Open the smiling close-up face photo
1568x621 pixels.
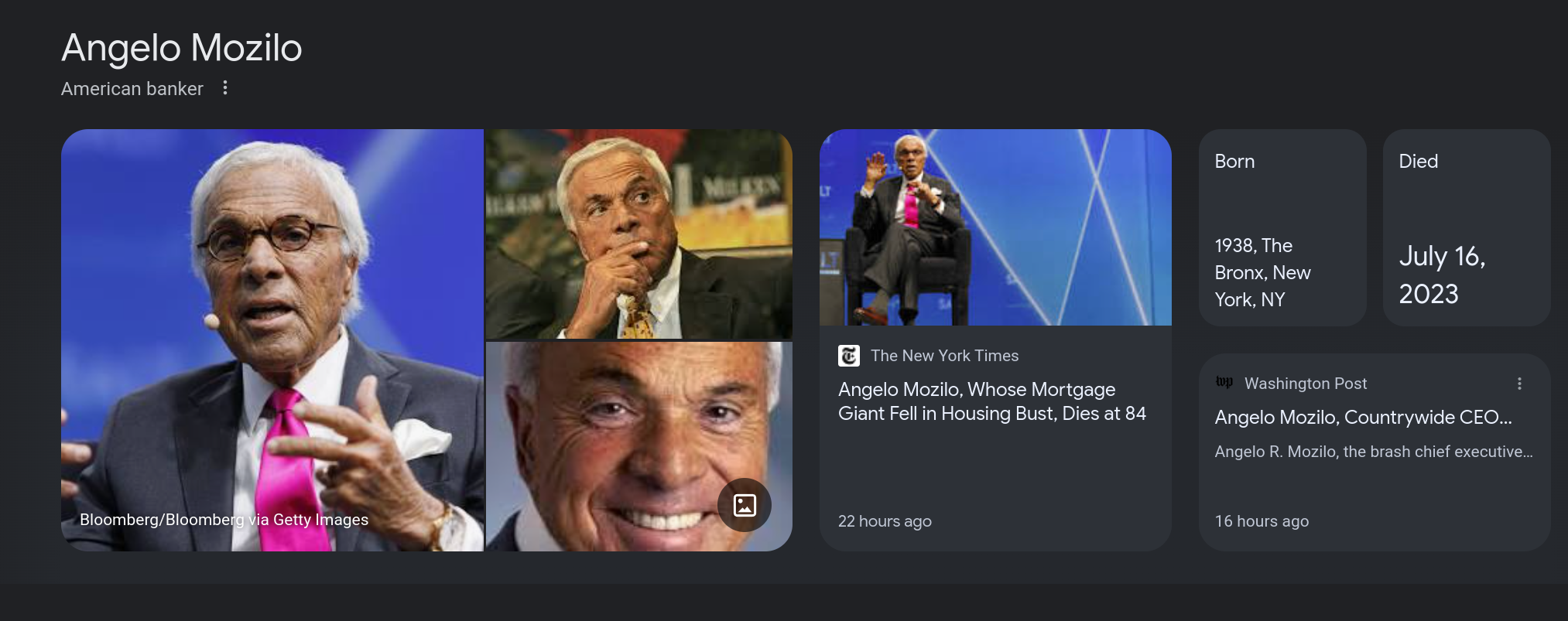tap(638, 447)
